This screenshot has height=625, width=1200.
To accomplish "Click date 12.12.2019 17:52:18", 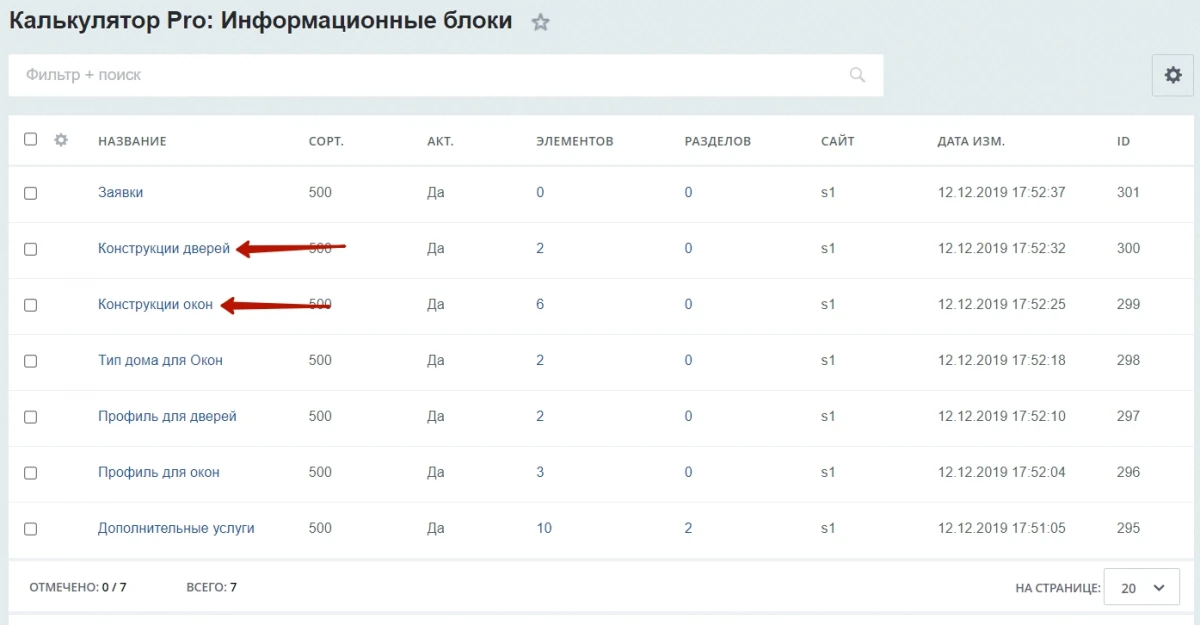I will [x=1002, y=360].
